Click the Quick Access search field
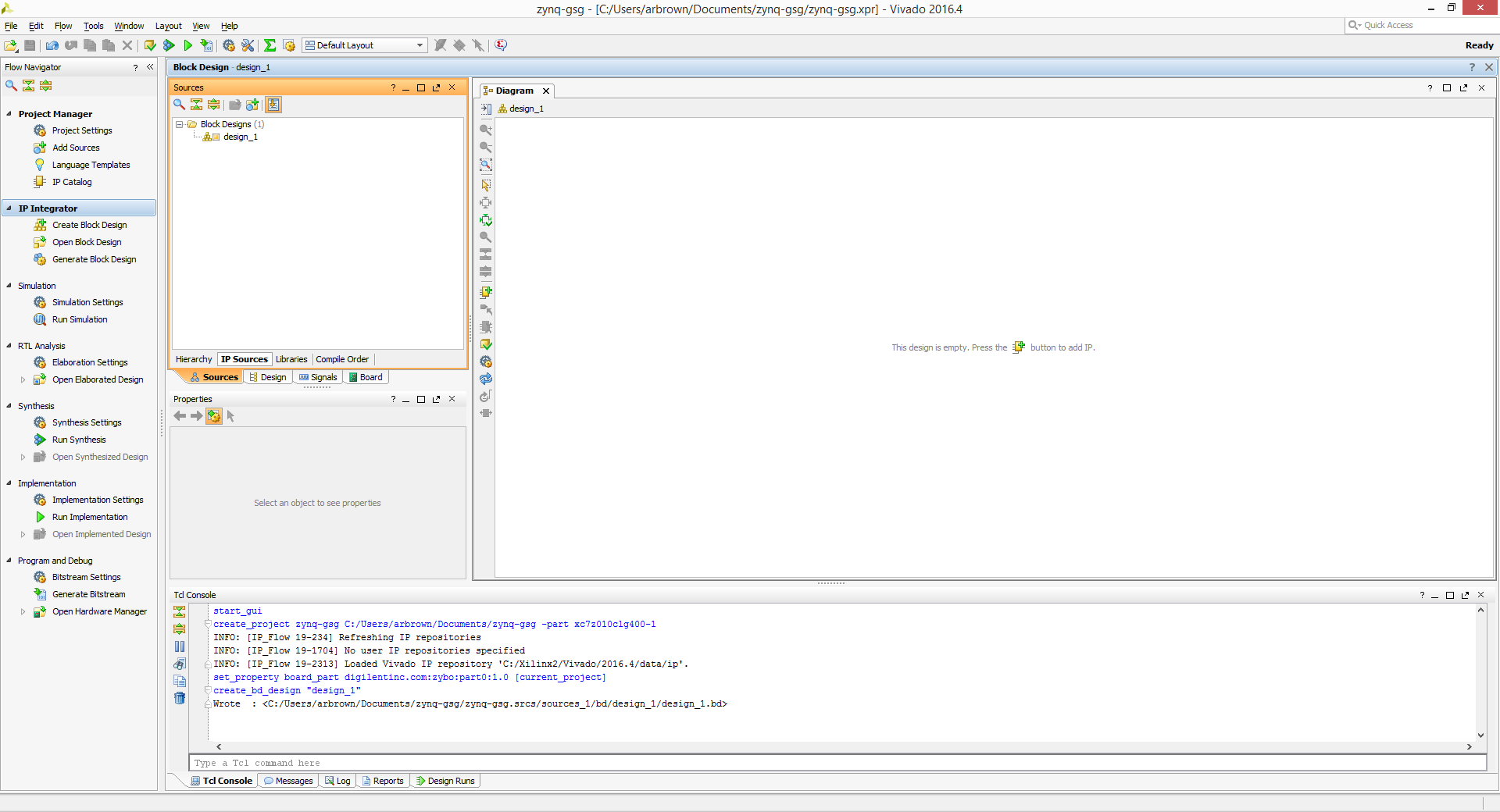This screenshot has height=812, width=1500. [x=1420, y=25]
